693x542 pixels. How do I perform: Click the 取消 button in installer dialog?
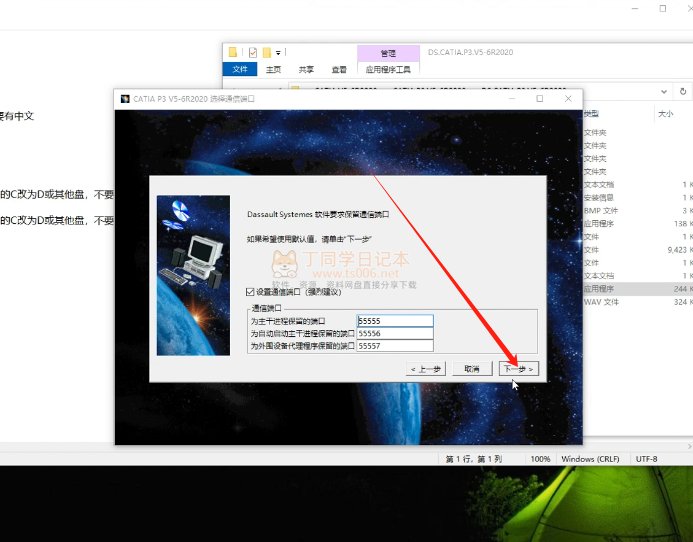point(472,368)
